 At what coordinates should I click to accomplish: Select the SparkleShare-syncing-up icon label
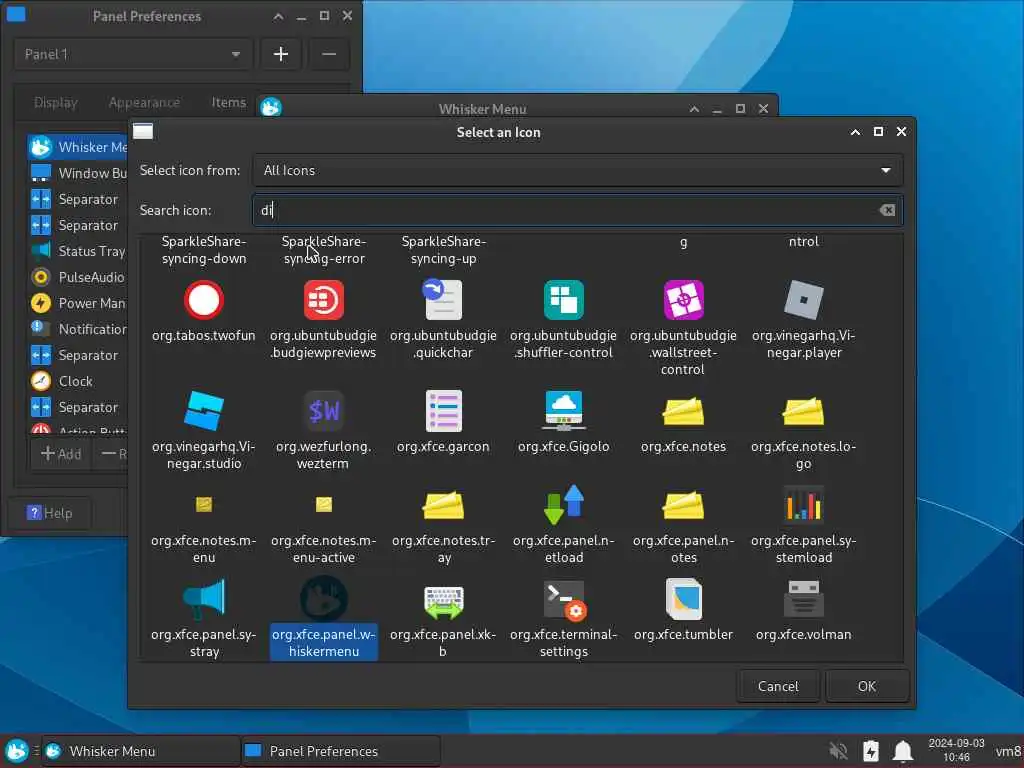coord(443,250)
